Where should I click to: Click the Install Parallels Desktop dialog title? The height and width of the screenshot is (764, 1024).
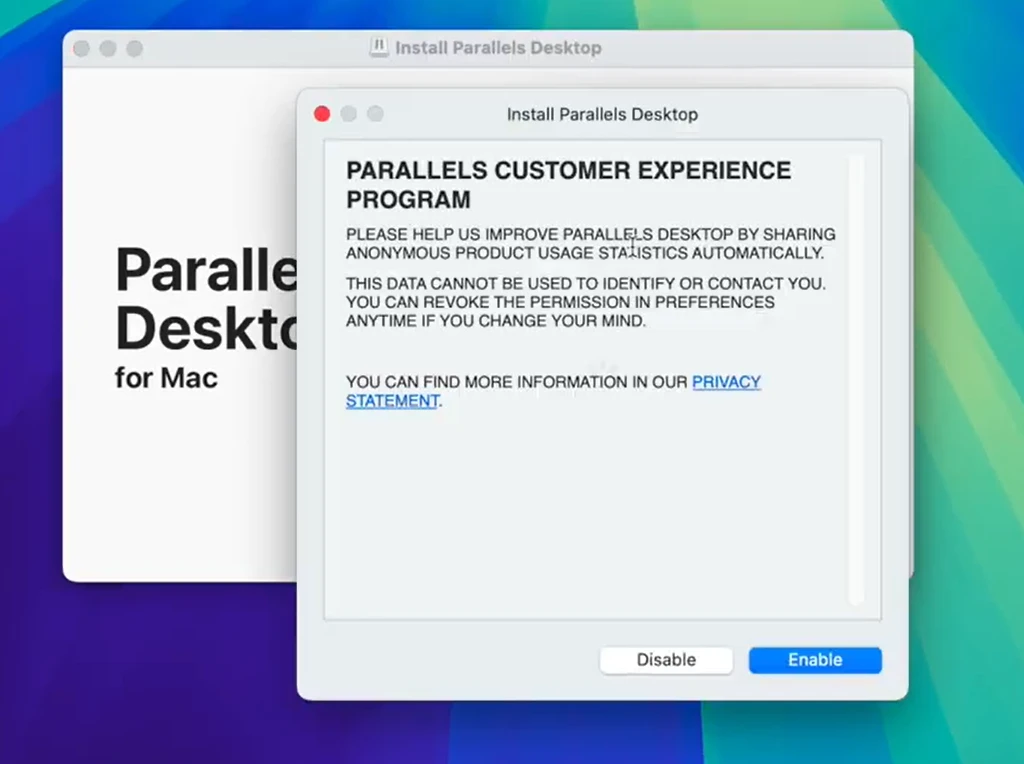pyautogui.click(x=602, y=114)
